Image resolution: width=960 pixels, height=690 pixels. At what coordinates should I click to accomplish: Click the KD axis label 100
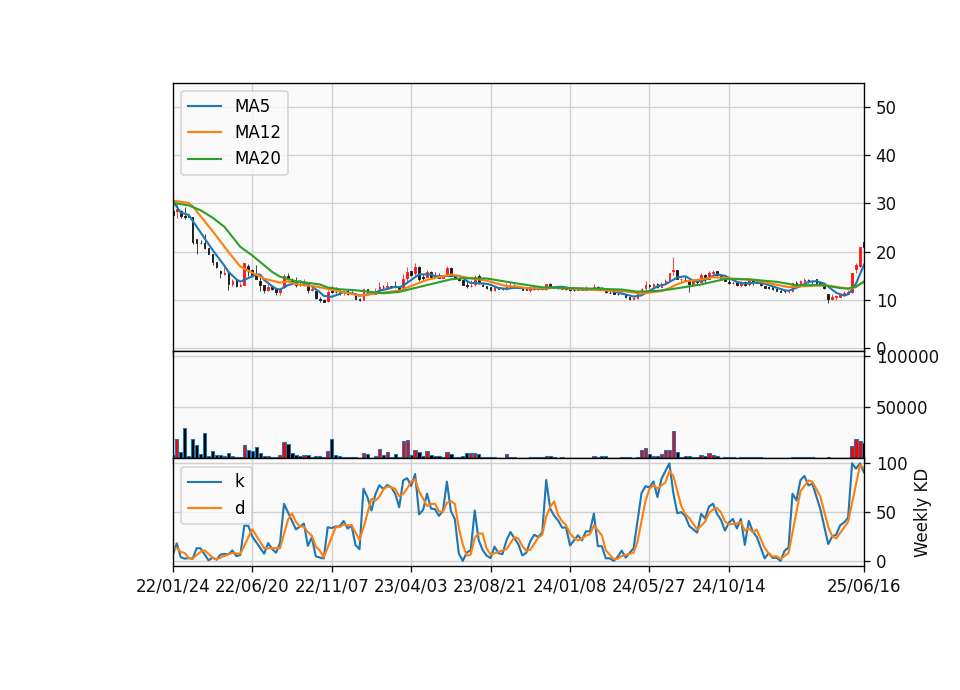(x=892, y=464)
